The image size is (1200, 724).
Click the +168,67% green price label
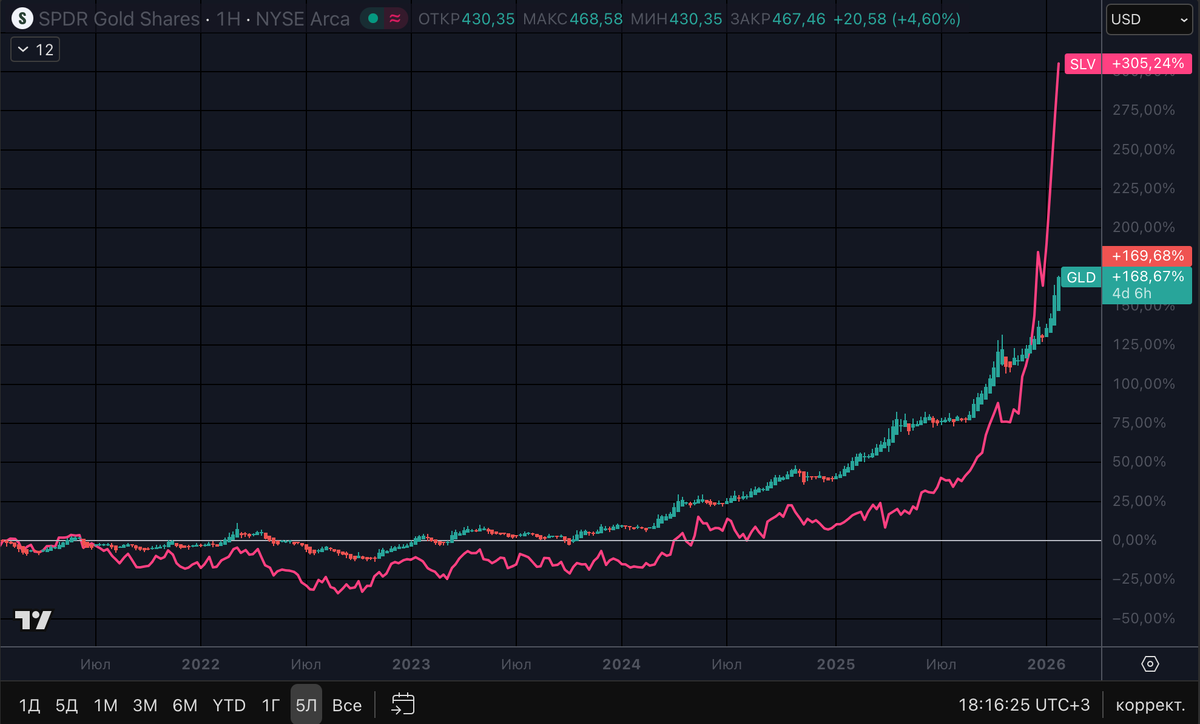1146,276
